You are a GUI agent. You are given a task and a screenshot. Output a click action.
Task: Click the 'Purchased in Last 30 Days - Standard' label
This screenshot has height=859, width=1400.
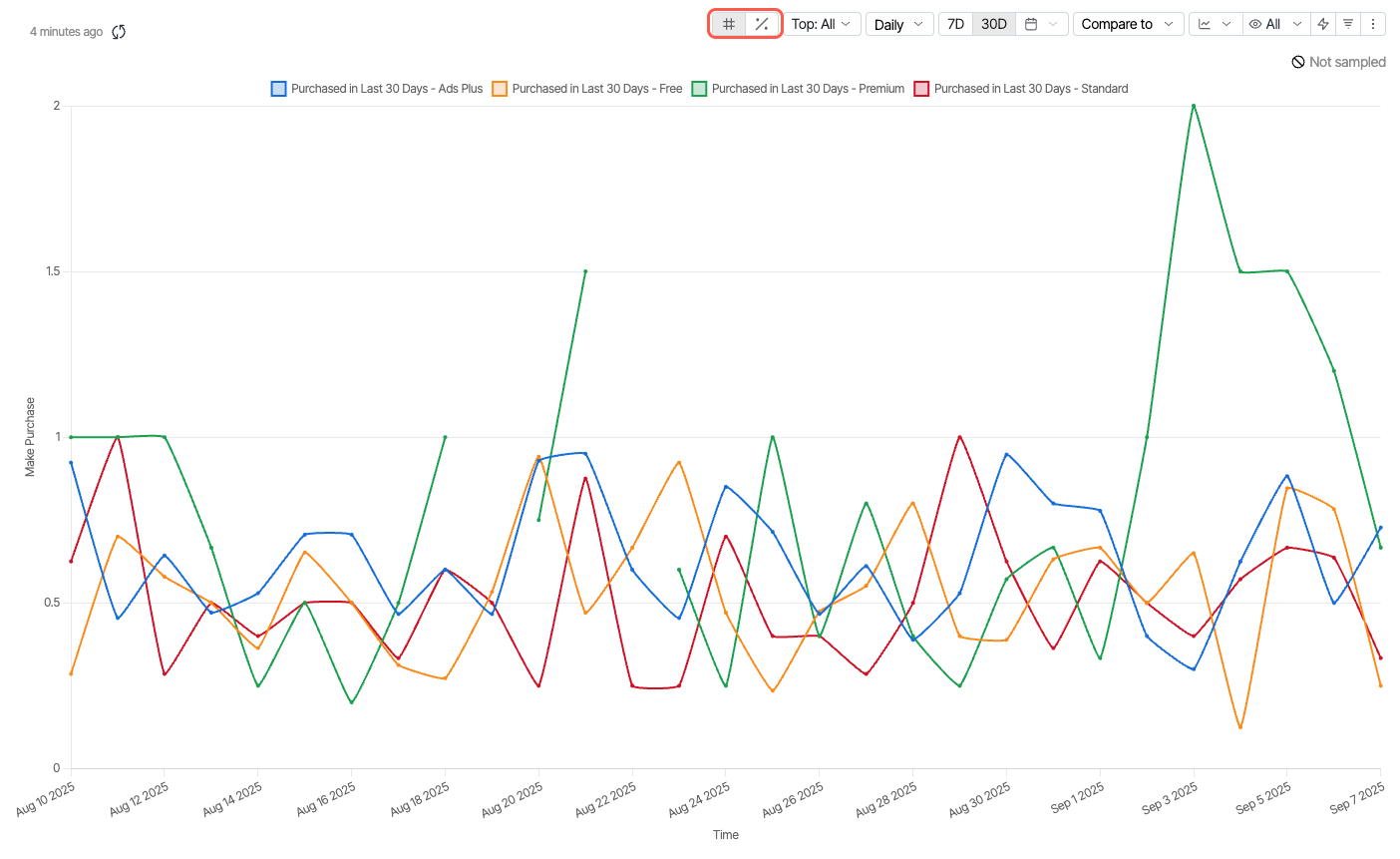[1031, 89]
